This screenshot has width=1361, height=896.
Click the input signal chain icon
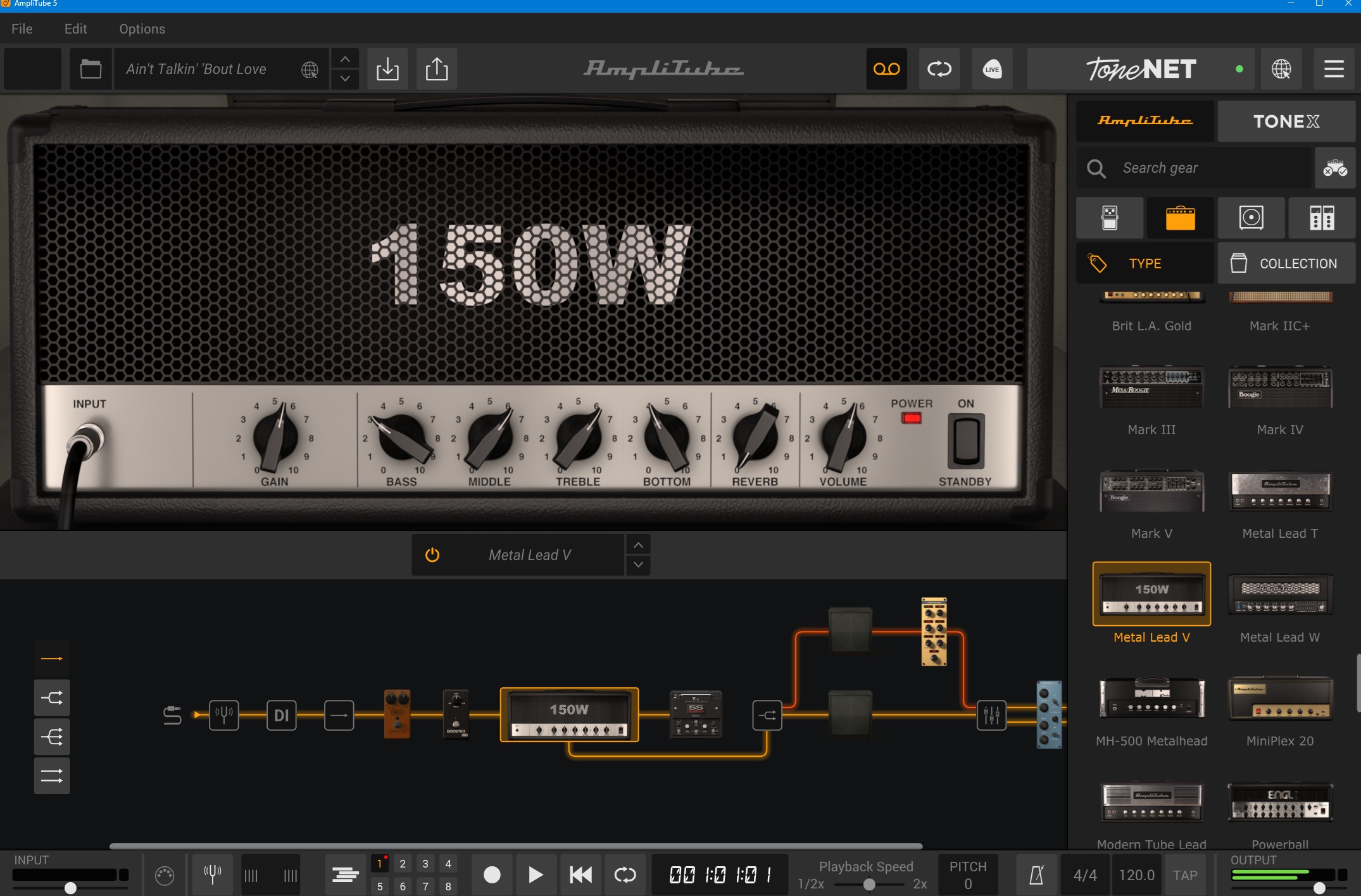click(x=172, y=715)
